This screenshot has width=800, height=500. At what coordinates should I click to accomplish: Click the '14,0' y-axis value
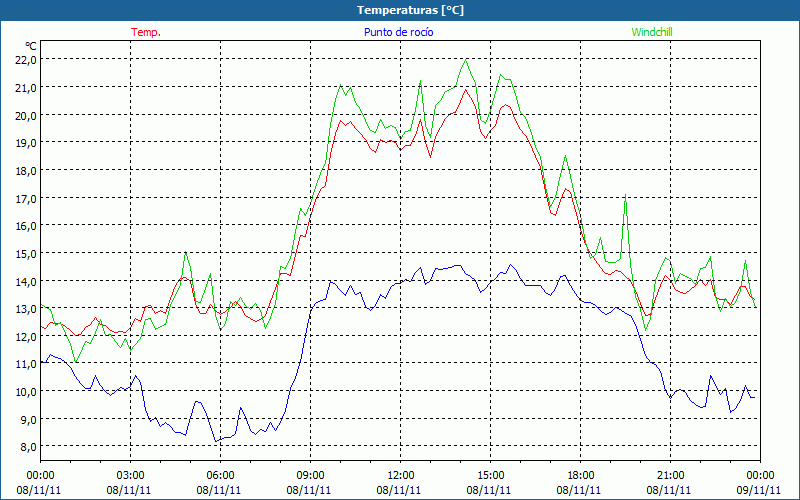coord(26,282)
